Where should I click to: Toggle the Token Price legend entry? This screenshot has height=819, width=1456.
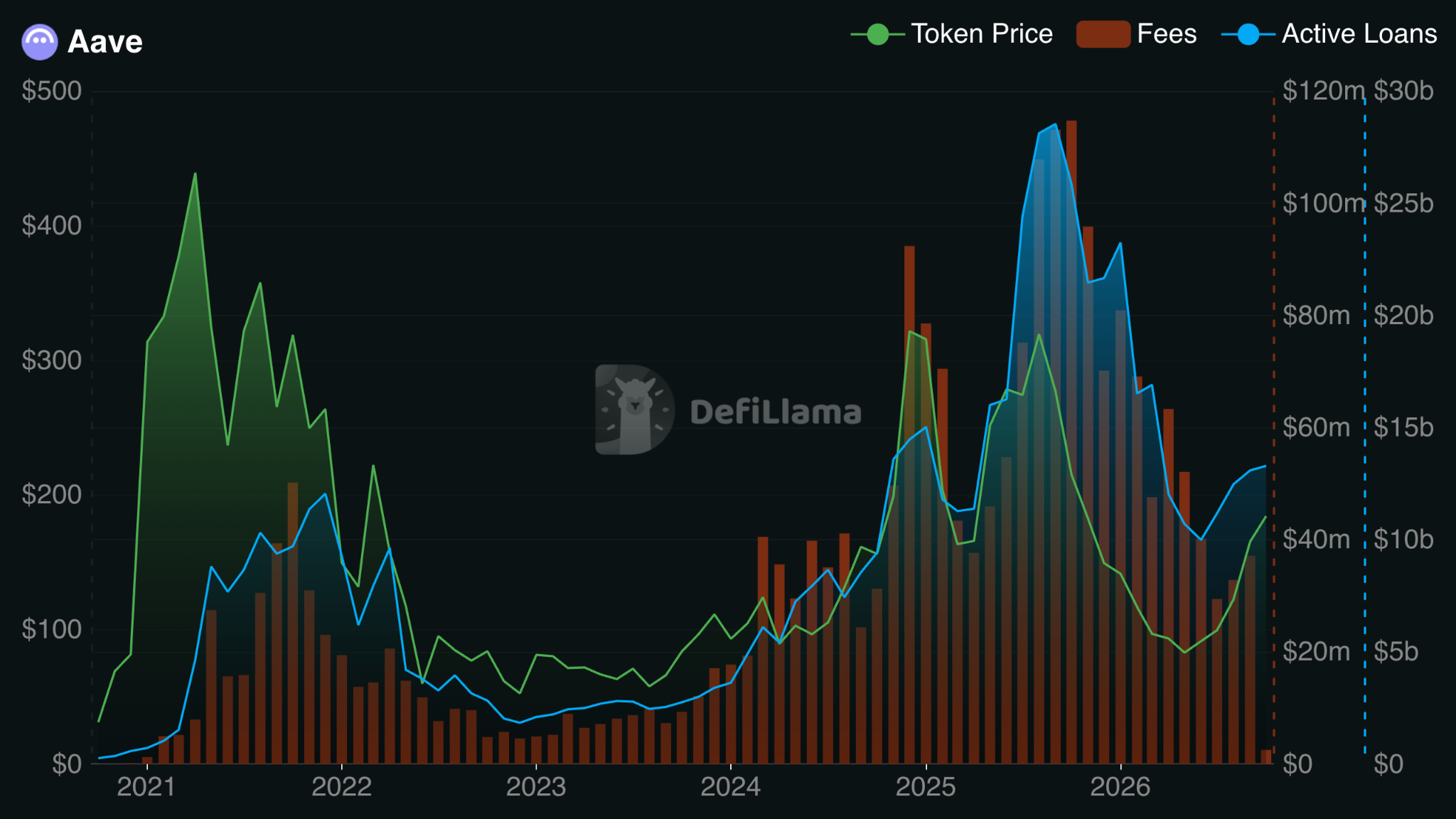click(x=951, y=34)
